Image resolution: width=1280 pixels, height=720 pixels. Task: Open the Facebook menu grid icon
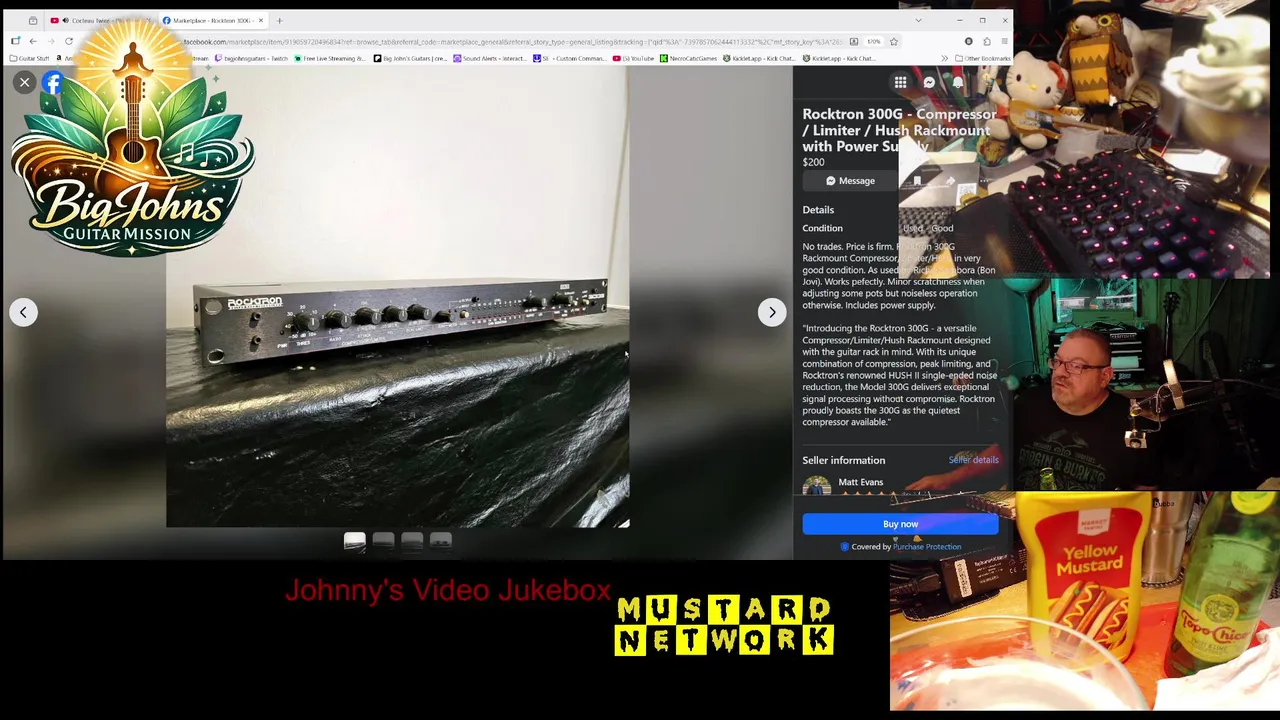(x=900, y=82)
